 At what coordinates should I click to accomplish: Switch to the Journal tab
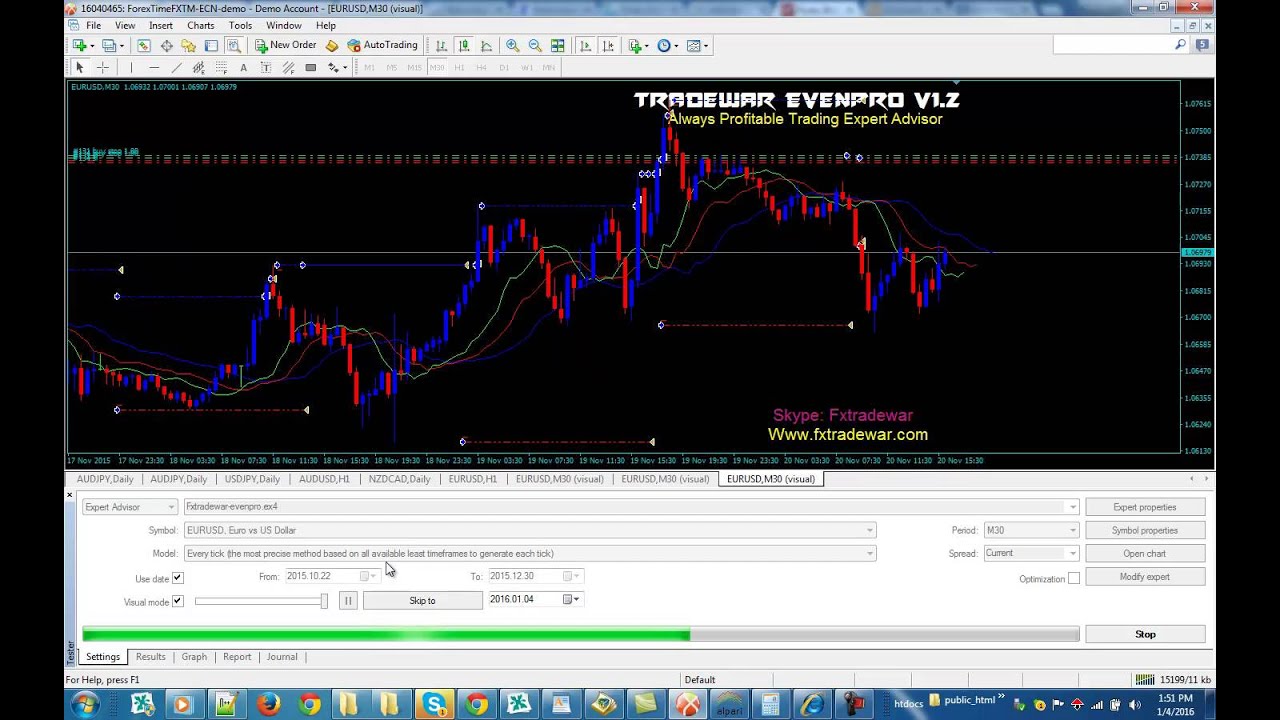[x=282, y=657]
